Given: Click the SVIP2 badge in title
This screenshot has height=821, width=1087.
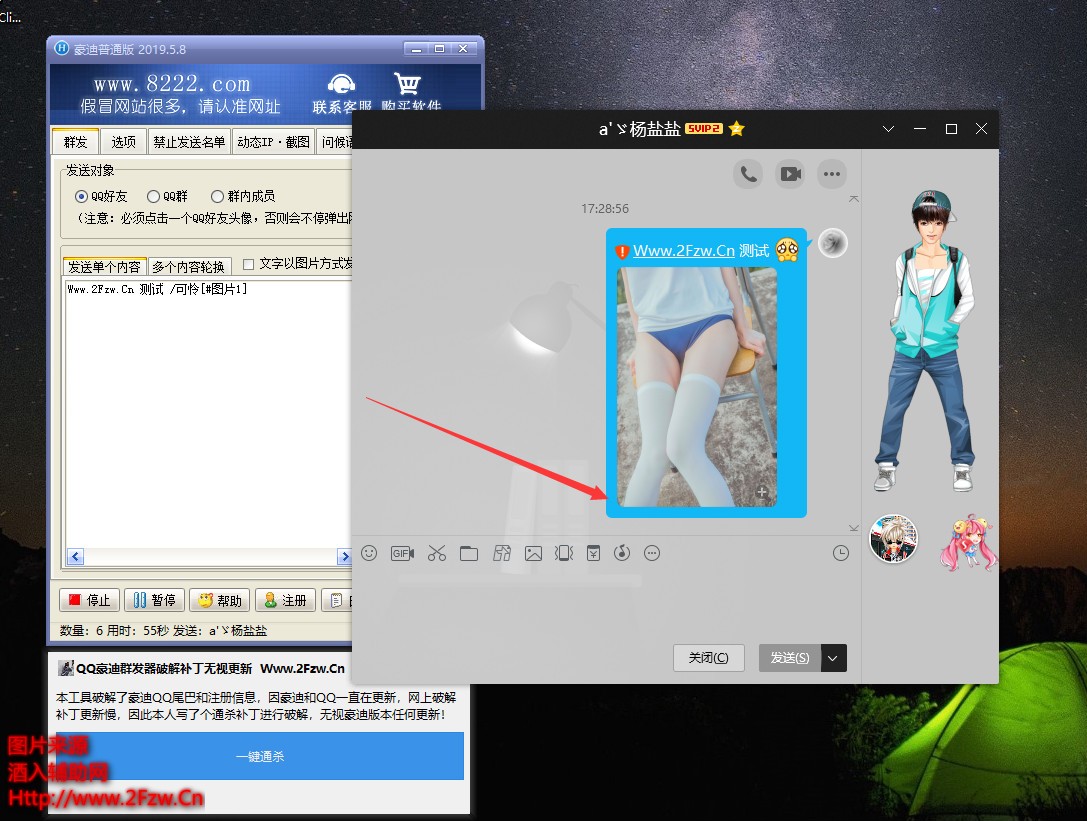Looking at the screenshot, I should click(704, 128).
